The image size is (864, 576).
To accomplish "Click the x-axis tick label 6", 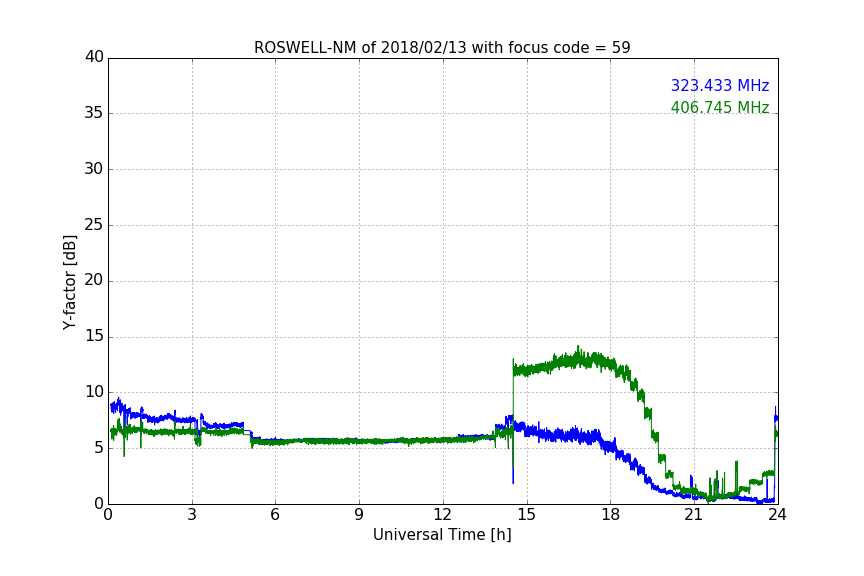I will pyautogui.click(x=275, y=515).
